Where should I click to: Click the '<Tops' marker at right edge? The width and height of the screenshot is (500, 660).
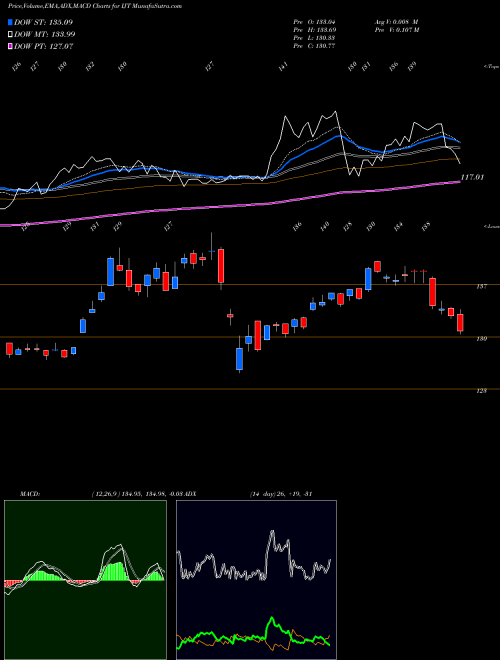492,67
